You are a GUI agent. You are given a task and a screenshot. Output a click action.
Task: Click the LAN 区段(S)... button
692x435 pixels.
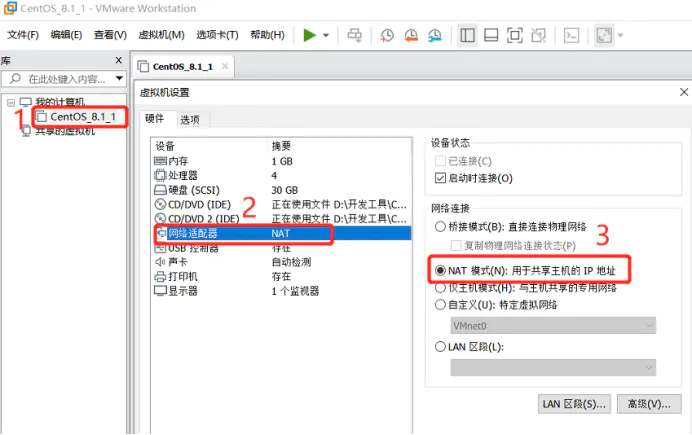point(574,404)
